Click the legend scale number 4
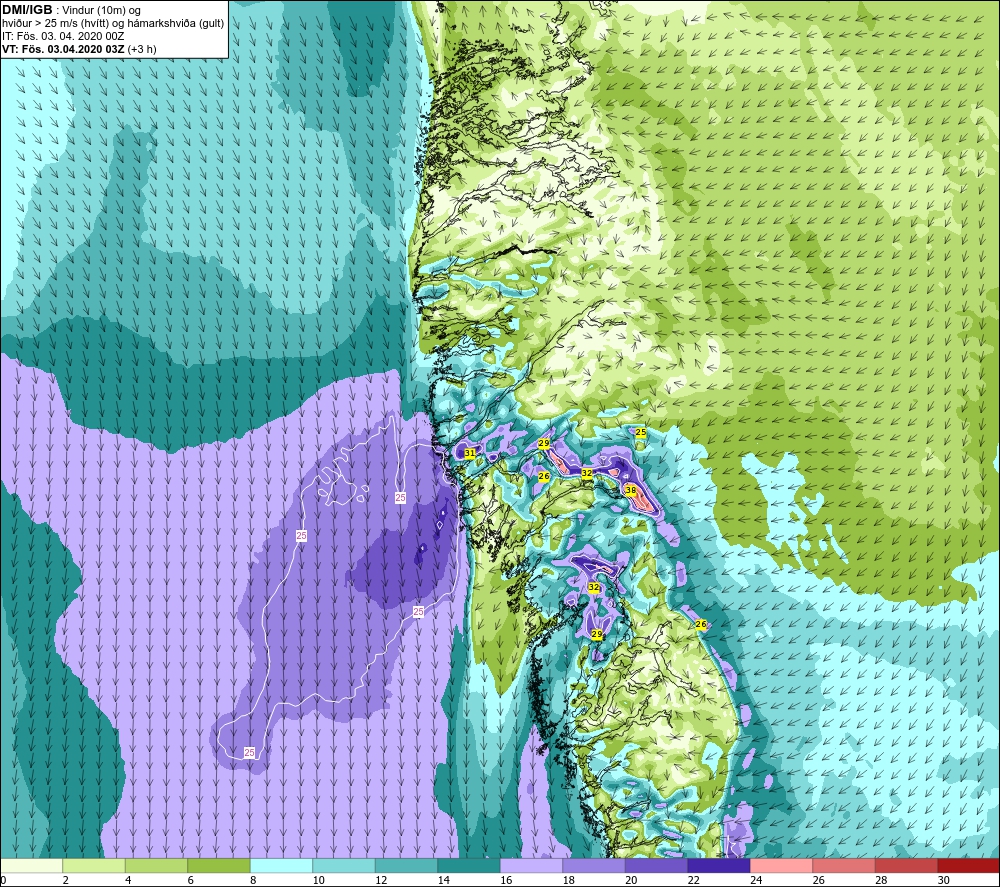Viewport: 1000px width, 887px height. tap(128, 880)
